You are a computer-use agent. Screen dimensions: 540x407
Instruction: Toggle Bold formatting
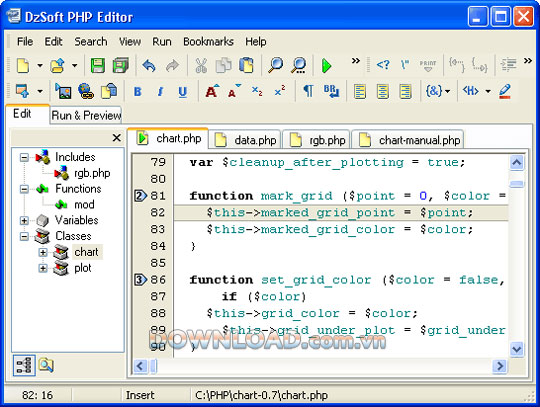137,92
